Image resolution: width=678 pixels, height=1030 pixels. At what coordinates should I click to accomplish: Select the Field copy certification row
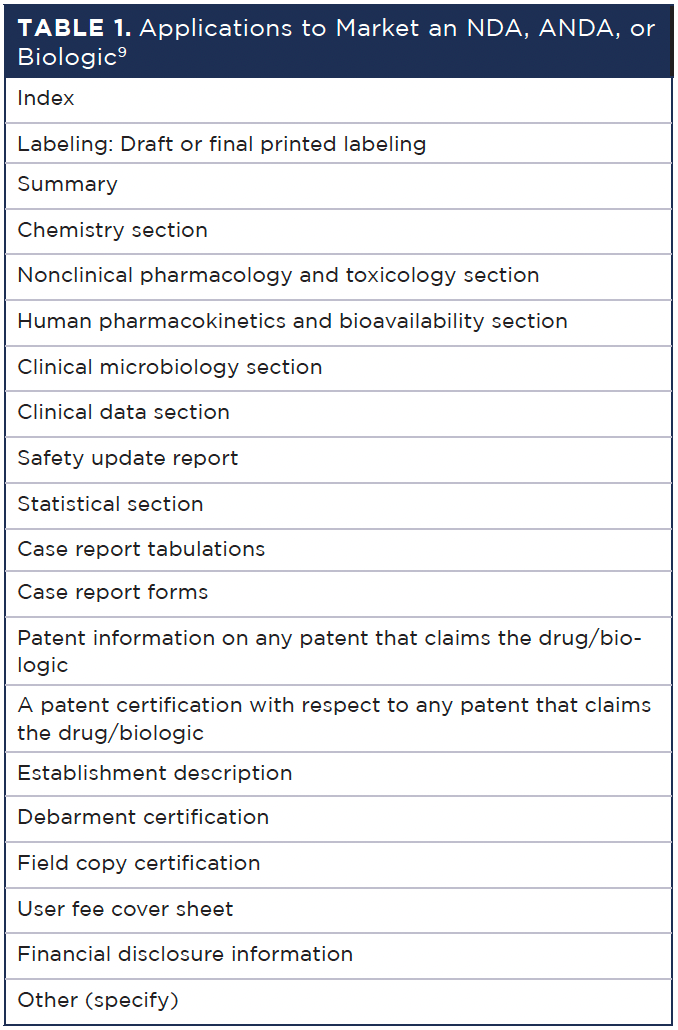(x=338, y=865)
